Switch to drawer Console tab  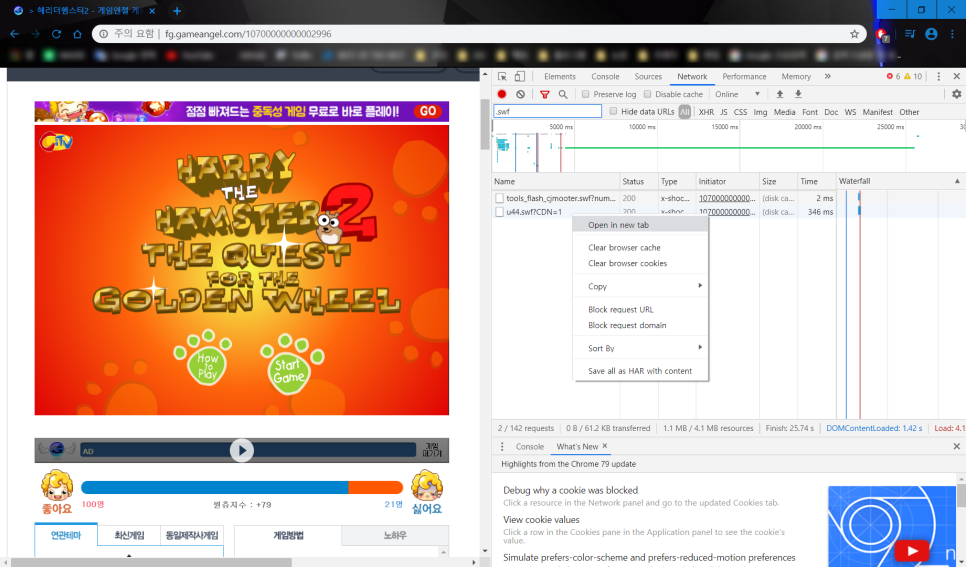[x=530, y=447]
